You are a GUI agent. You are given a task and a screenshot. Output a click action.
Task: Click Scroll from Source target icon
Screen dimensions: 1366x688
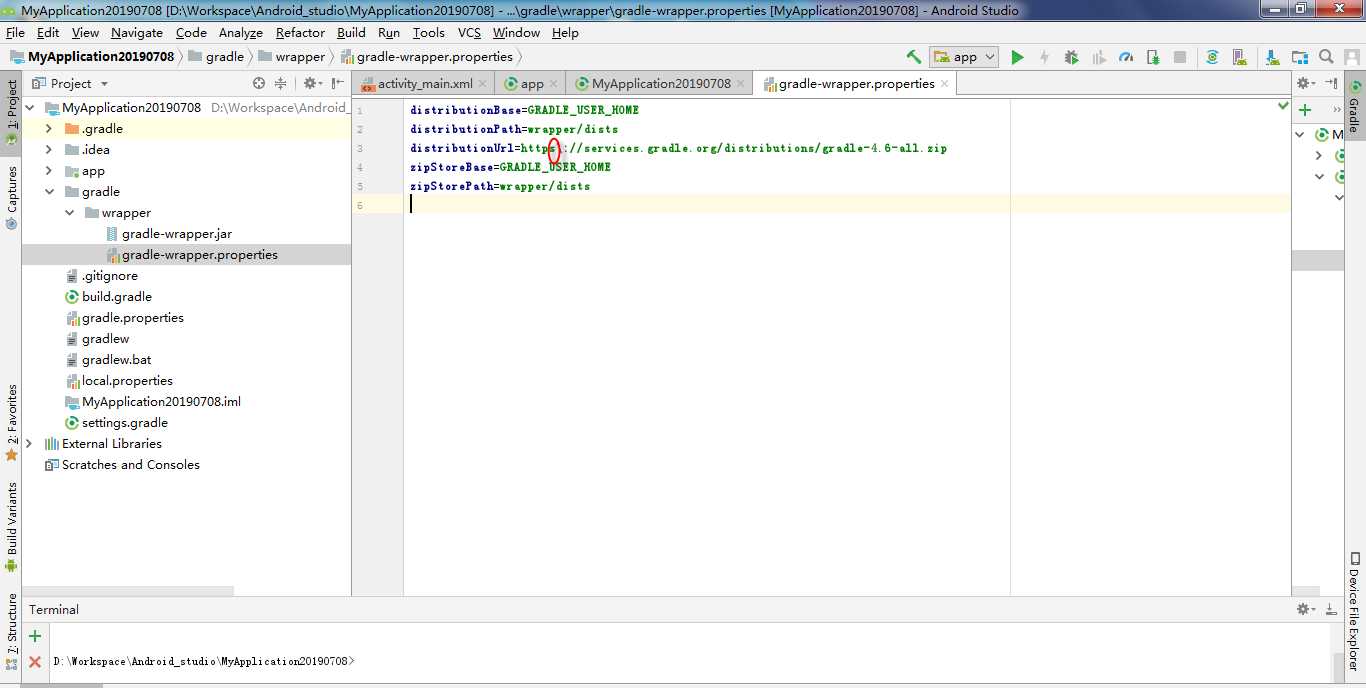tap(259, 84)
